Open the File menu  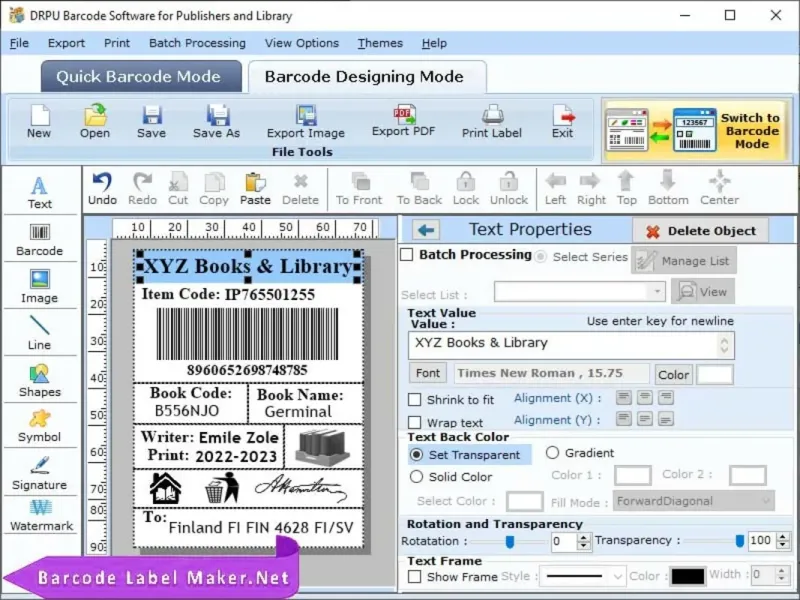[x=19, y=43]
